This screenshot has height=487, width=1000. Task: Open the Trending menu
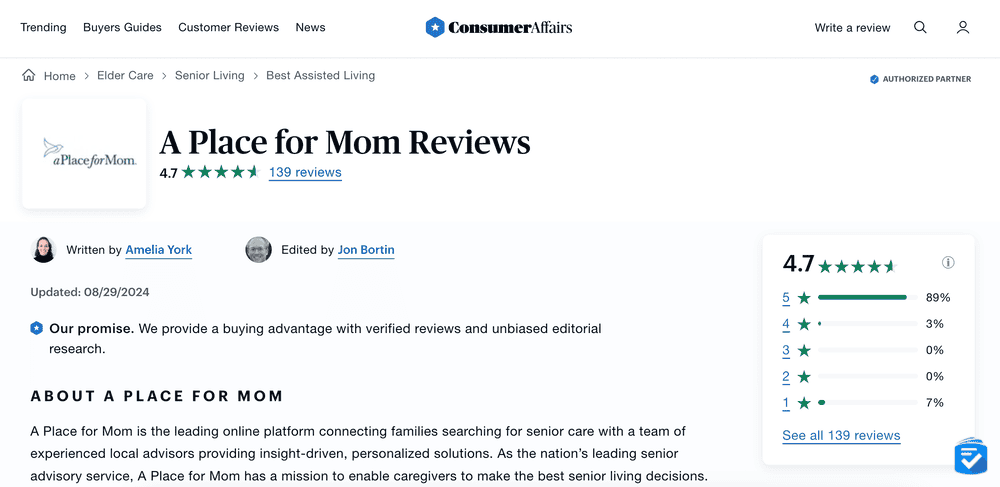(x=43, y=27)
